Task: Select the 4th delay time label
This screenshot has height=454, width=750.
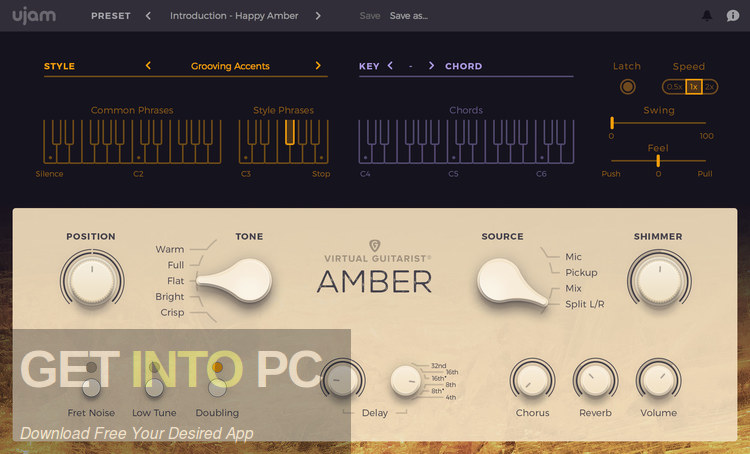Action: tap(450, 397)
